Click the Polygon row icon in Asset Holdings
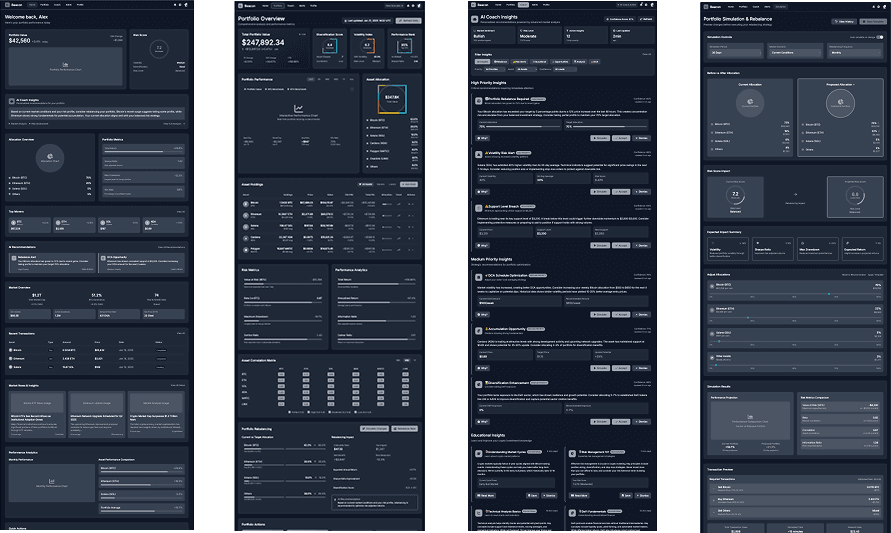 coord(246,249)
